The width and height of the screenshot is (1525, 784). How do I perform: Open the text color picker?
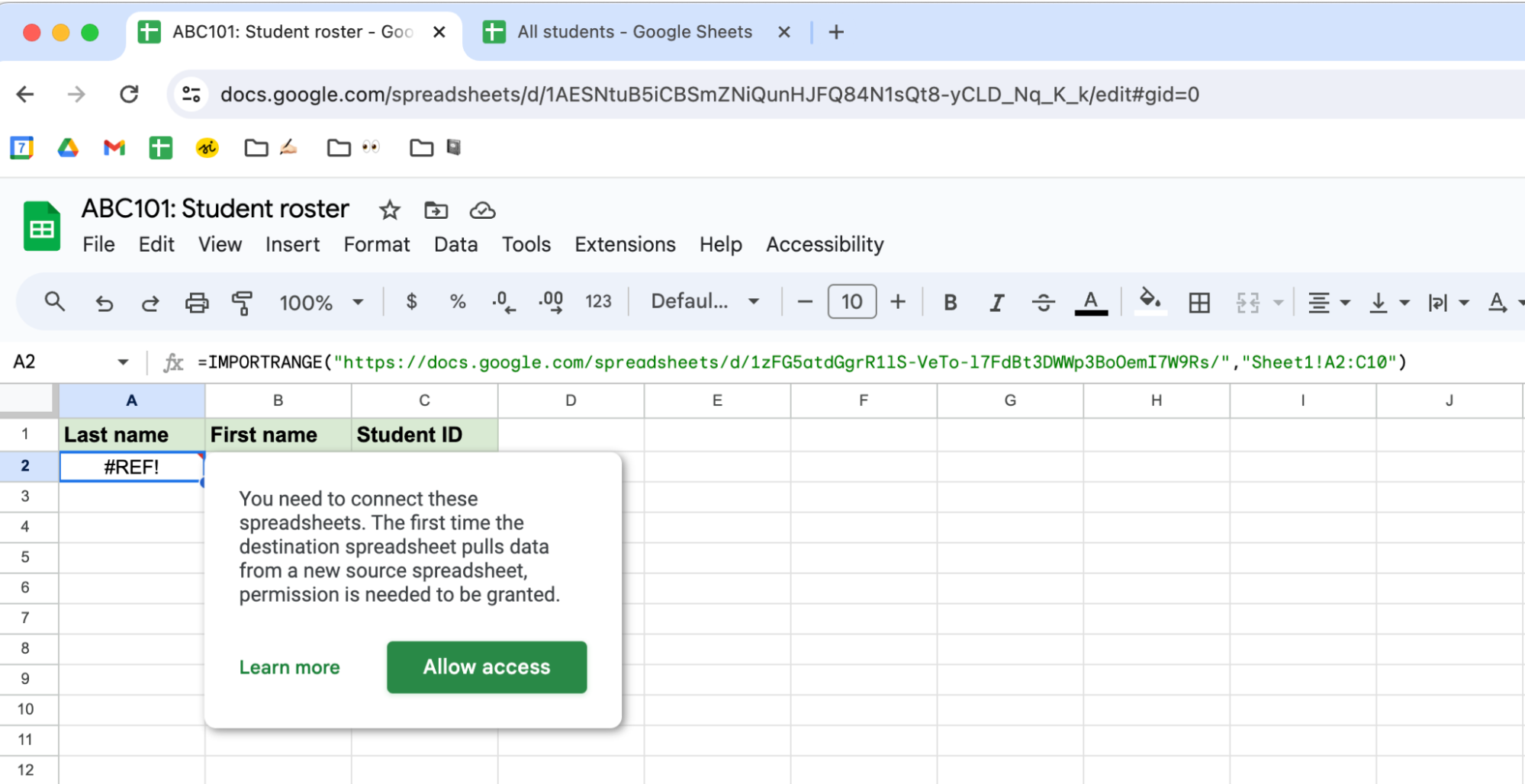coord(1091,303)
